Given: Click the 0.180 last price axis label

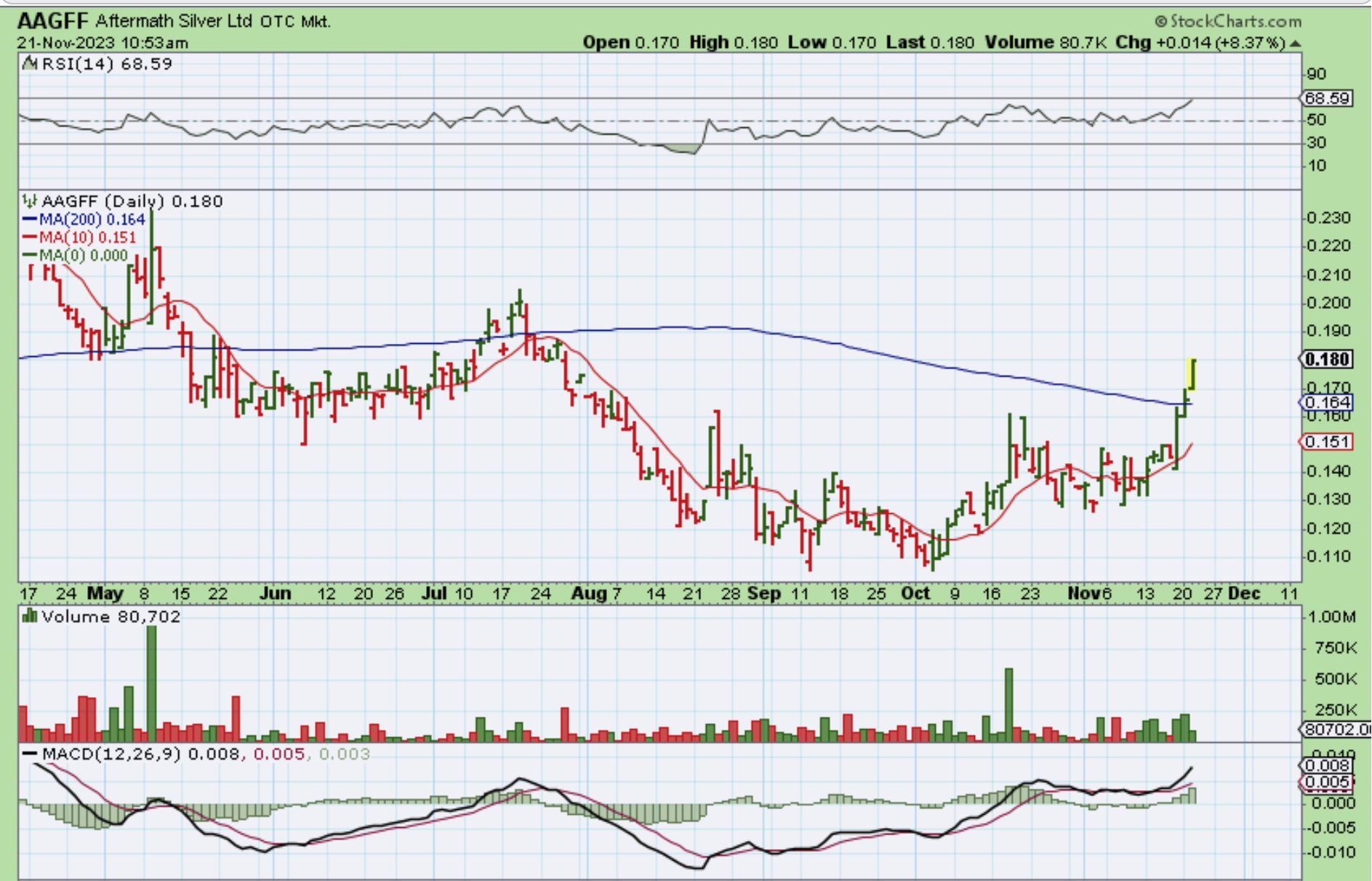Looking at the screenshot, I should tap(1326, 359).
